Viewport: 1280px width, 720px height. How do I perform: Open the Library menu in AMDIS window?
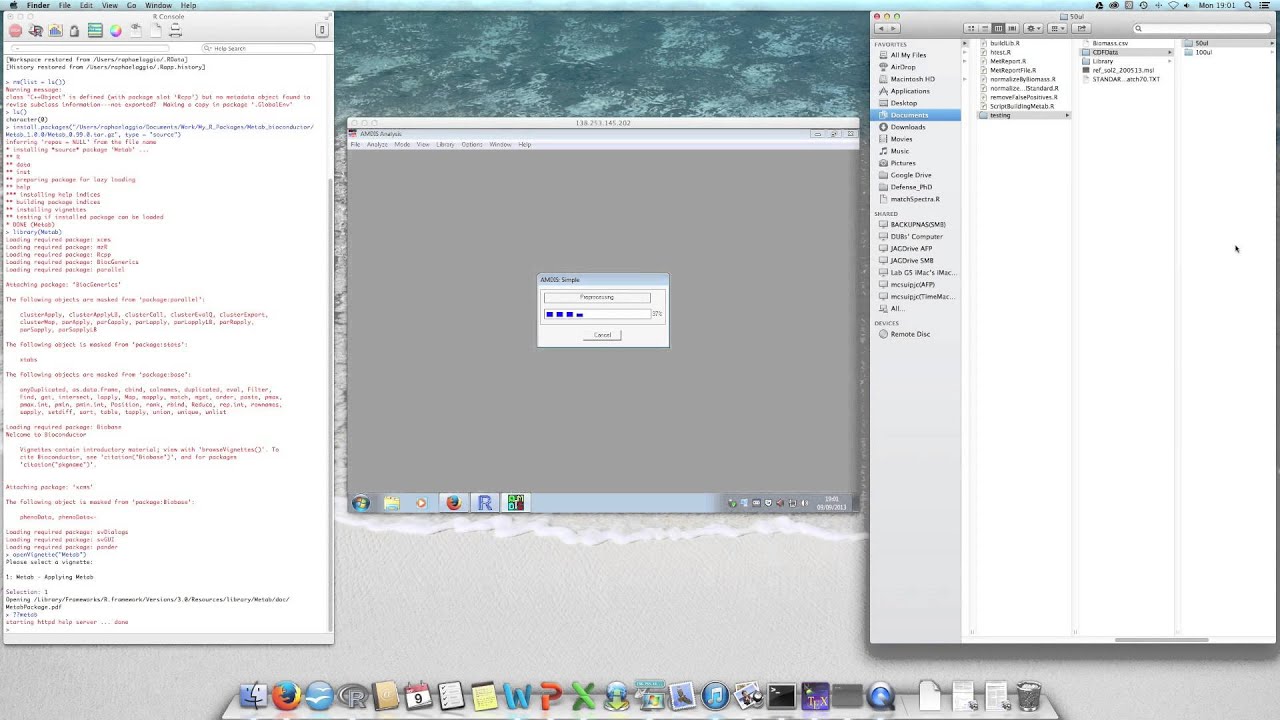tap(445, 145)
